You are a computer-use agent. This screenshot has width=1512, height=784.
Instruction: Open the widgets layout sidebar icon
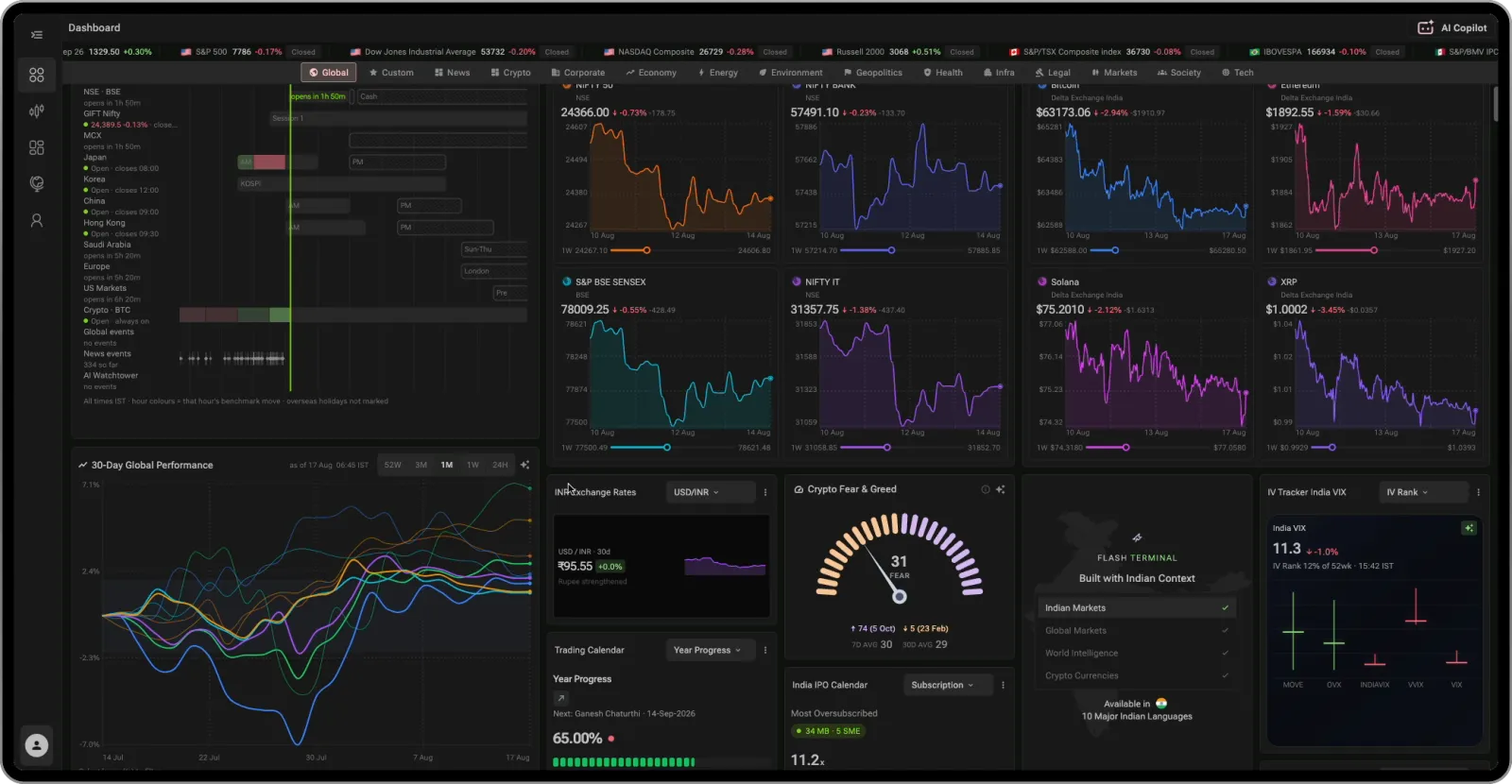[37, 147]
